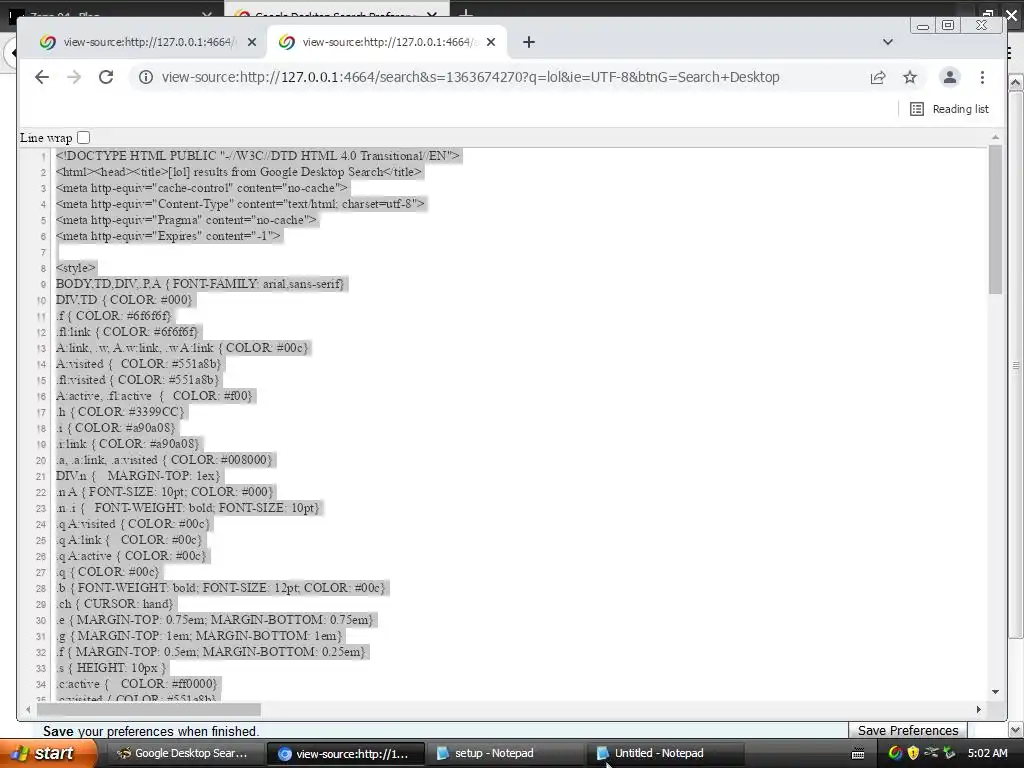
Task: Click .b FONT-WEIGHT bold 12pt line
Action: 221,588
